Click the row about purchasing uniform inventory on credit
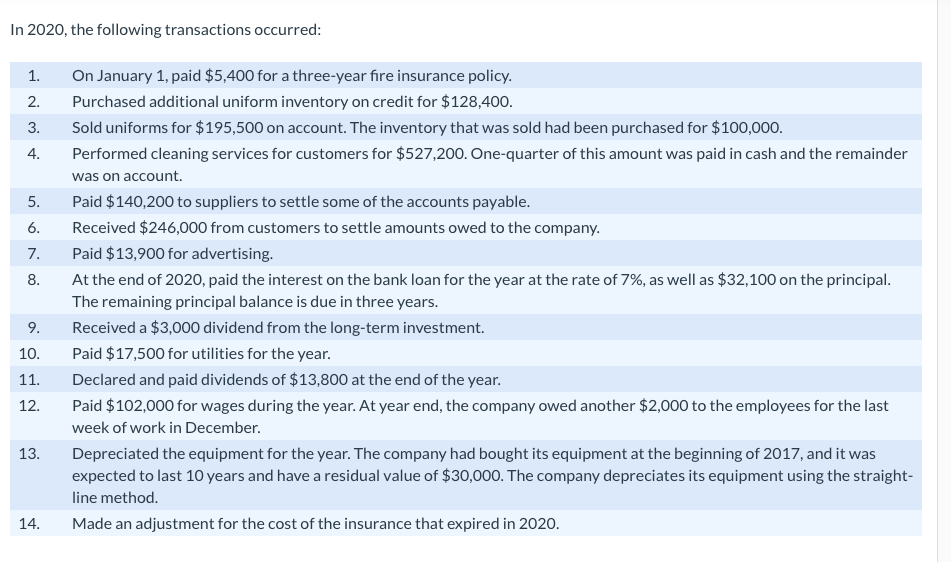The width and height of the screenshot is (951, 562). tap(466, 101)
